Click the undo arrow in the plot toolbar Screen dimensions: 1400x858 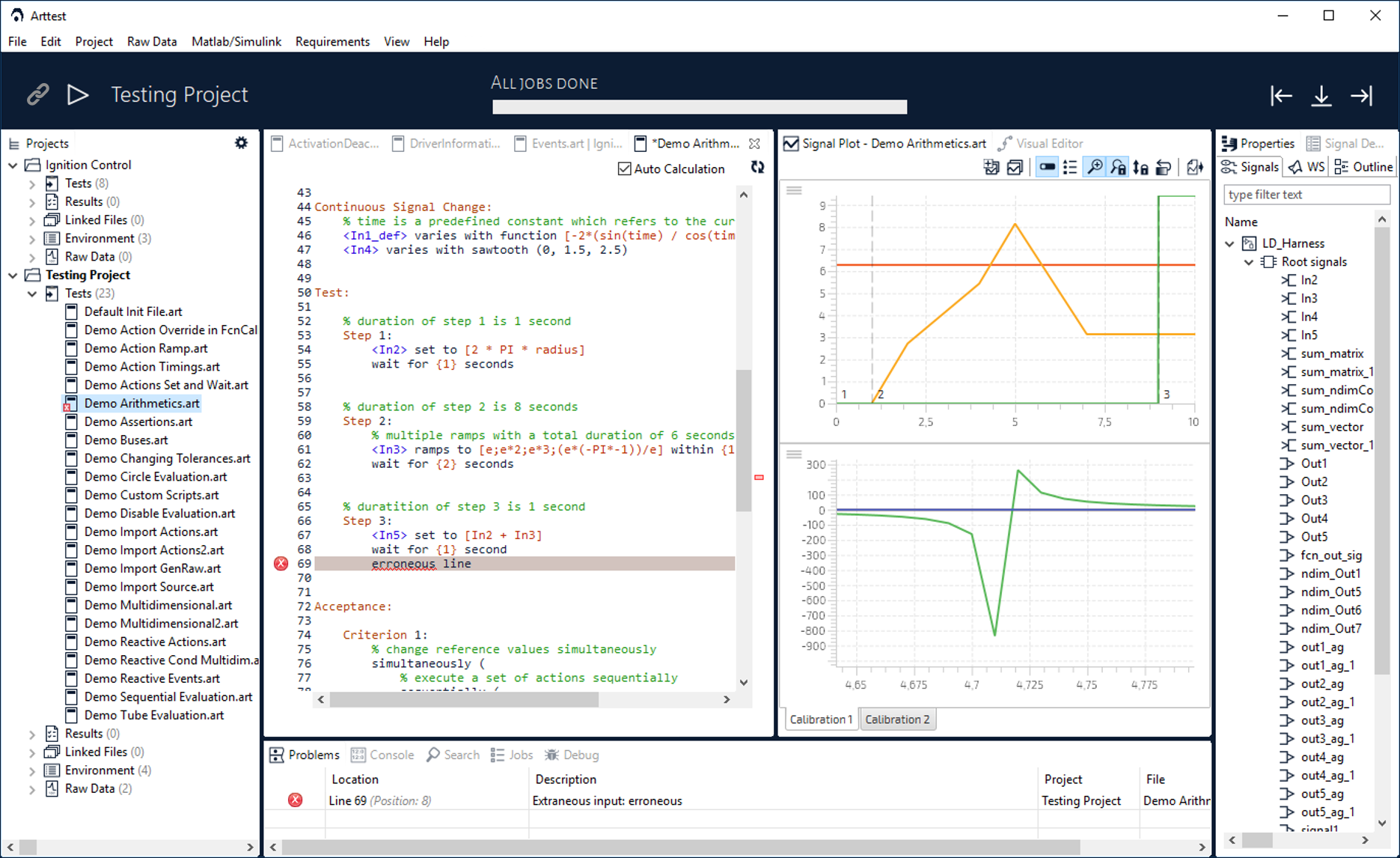[x=1164, y=168]
